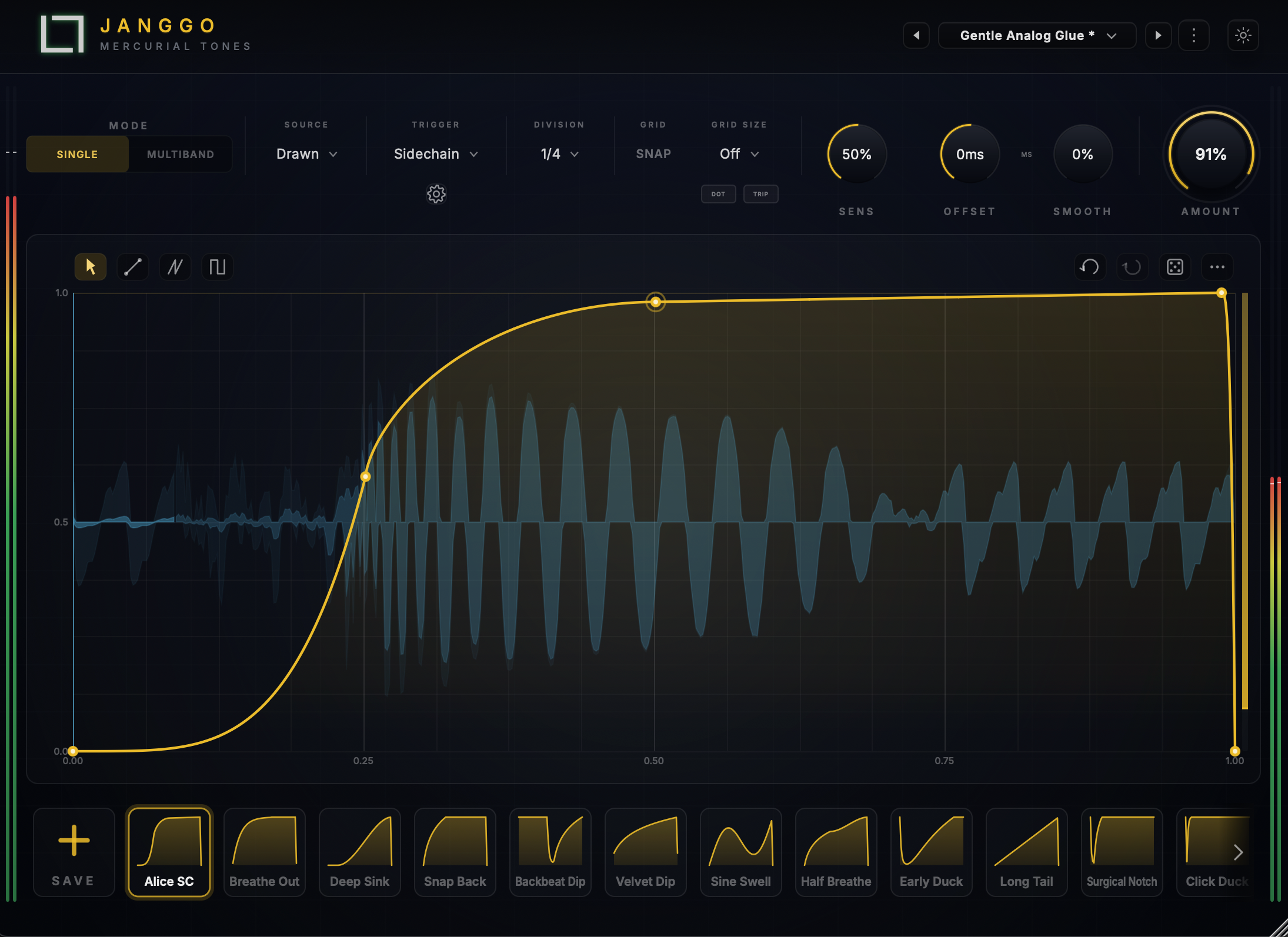Open the Source dropdown showing Drawn
1288x937 pixels.
[306, 154]
